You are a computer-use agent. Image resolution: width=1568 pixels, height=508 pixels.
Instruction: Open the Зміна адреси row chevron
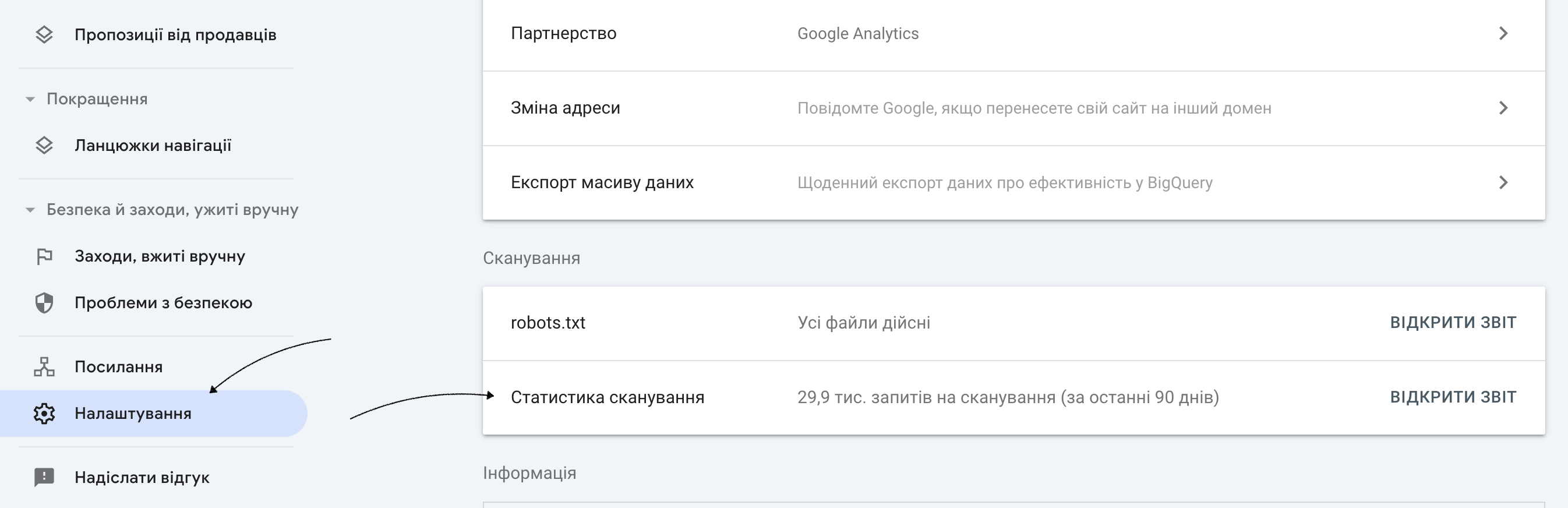point(1503,108)
